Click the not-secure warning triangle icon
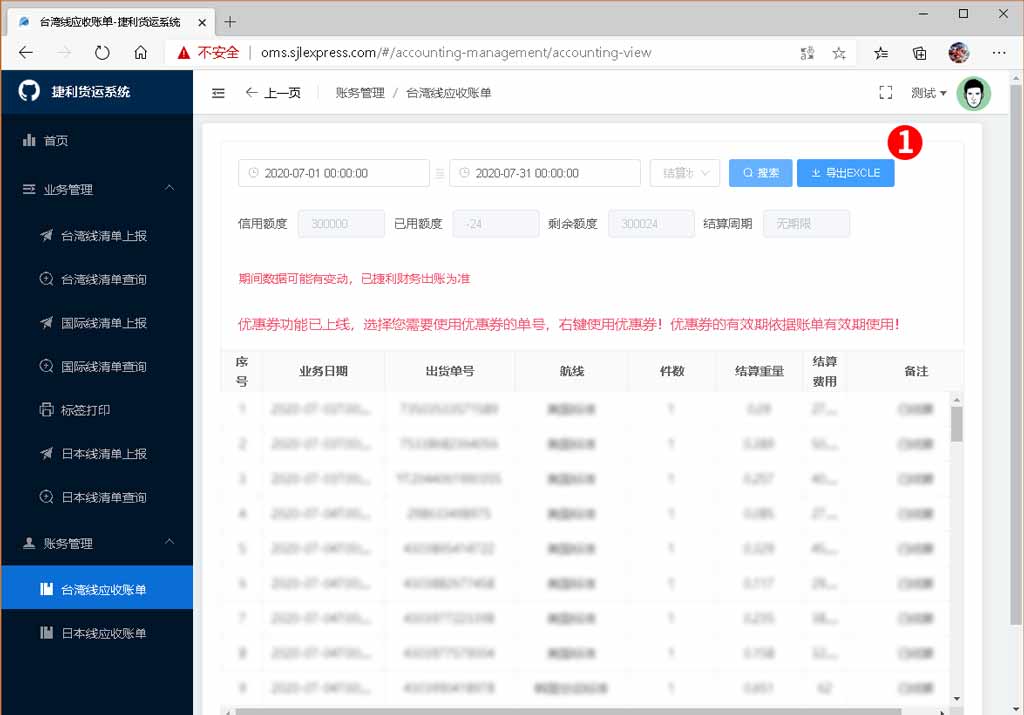1024x715 pixels. pos(184,53)
